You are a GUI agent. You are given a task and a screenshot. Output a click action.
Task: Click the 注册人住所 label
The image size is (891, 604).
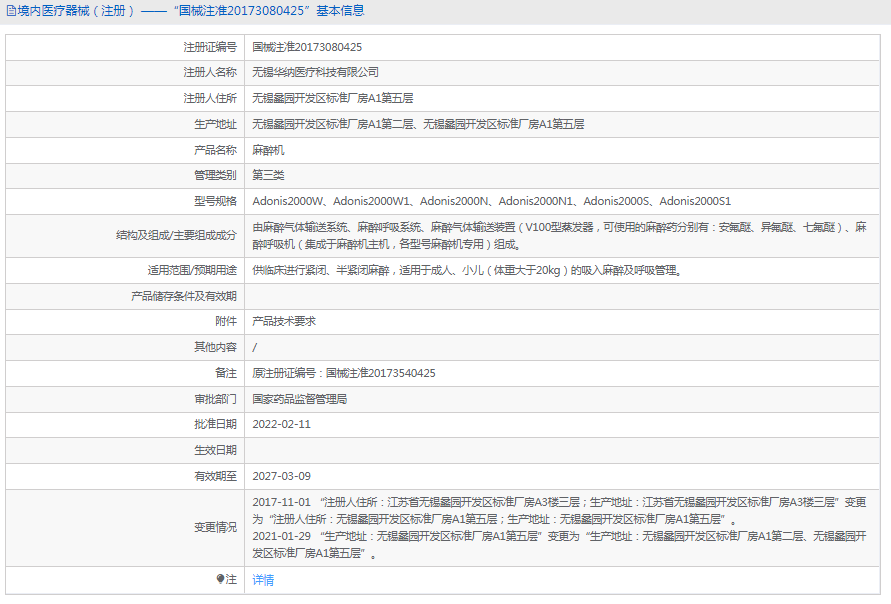(210, 98)
